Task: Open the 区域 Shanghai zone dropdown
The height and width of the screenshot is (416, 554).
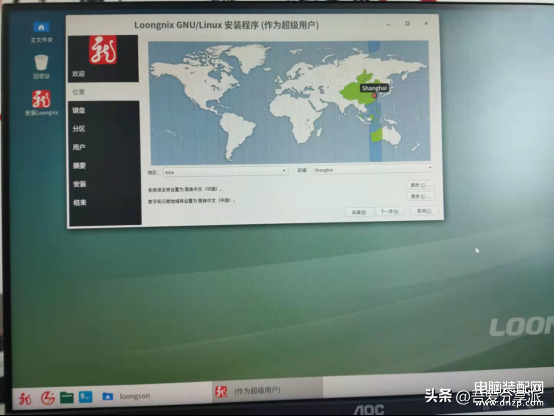Action: pos(372,170)
